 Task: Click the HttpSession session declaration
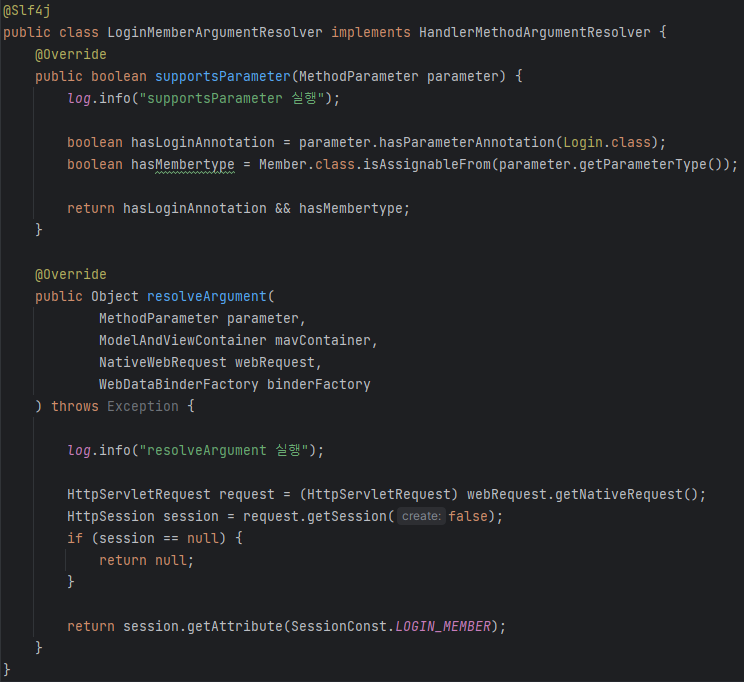(143, 516)
